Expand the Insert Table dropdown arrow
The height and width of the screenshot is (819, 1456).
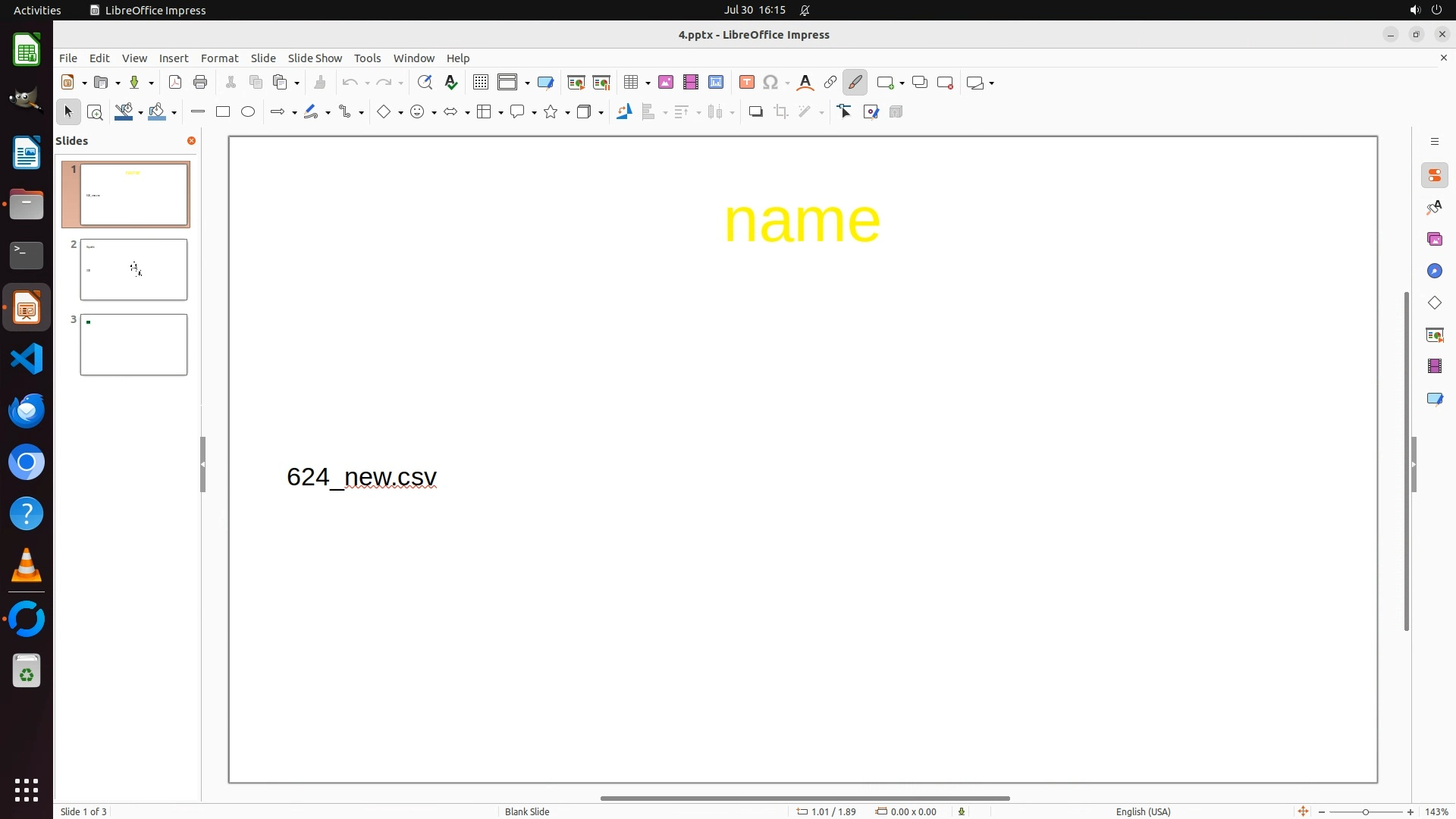(x=648, y=83)
